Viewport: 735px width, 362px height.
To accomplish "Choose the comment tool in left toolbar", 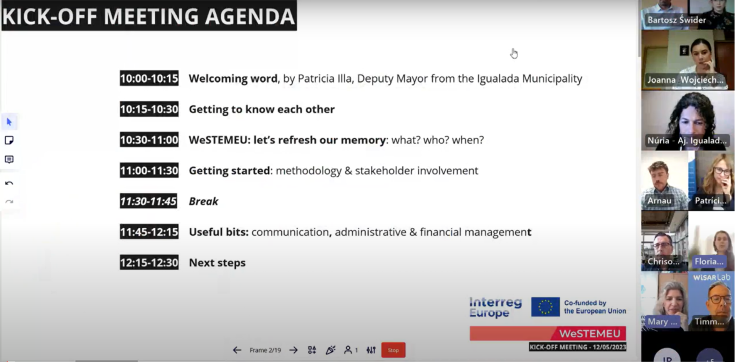I will pyautogui.click(x=9, y=159).
